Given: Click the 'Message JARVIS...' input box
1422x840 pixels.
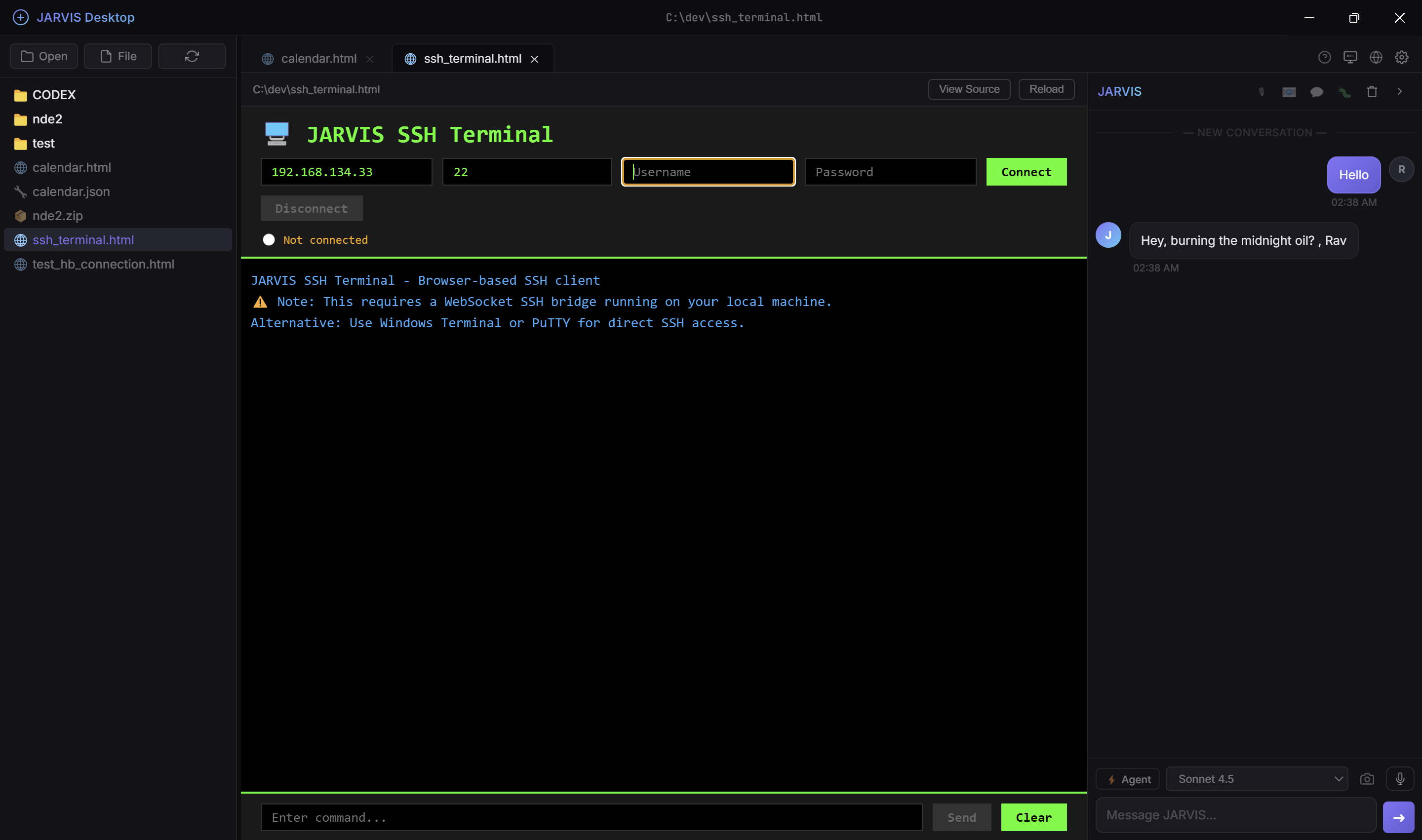Looking at the screenshot, I should [x=1236, y=815].
